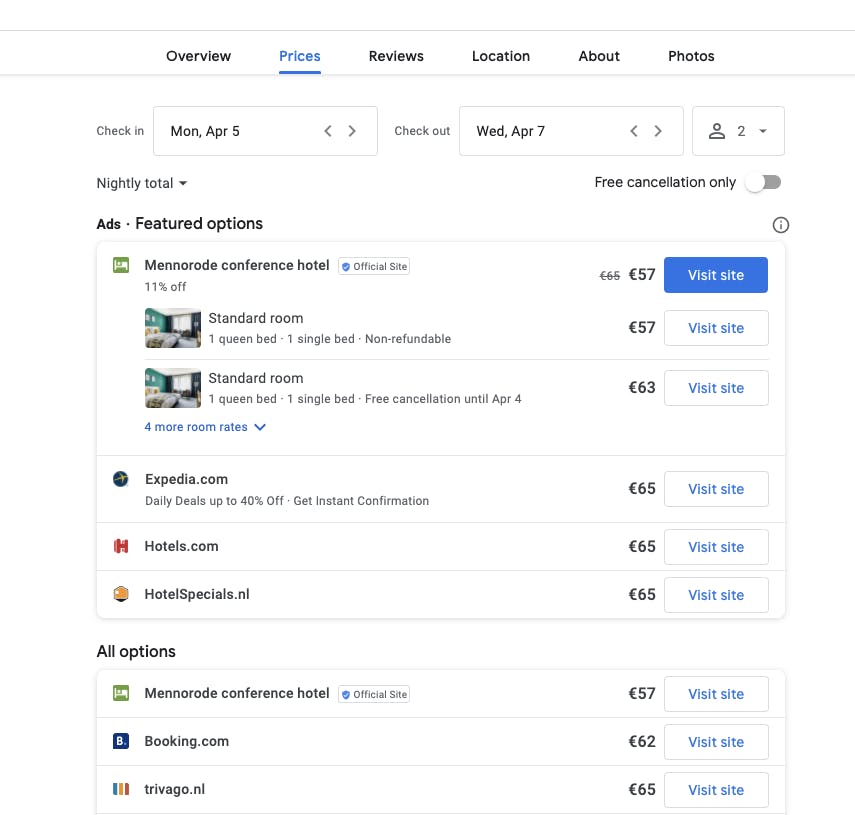Move check-out date one day earlier

tap(634, 131)
